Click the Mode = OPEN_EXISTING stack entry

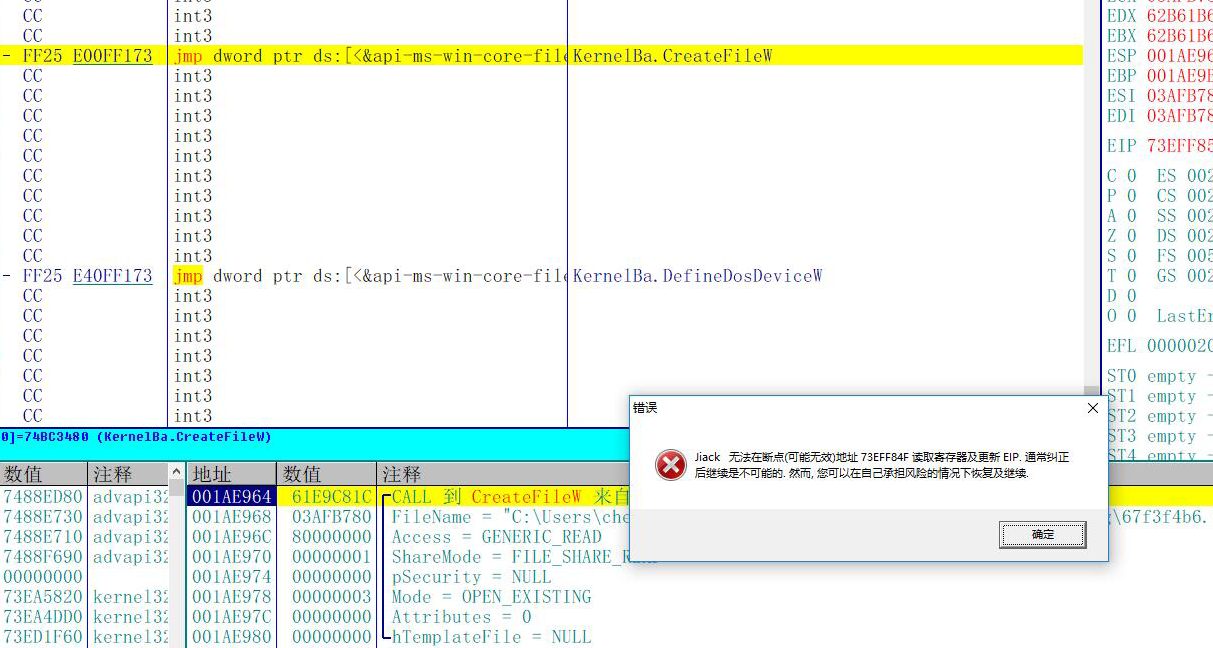tap(491, 597)
